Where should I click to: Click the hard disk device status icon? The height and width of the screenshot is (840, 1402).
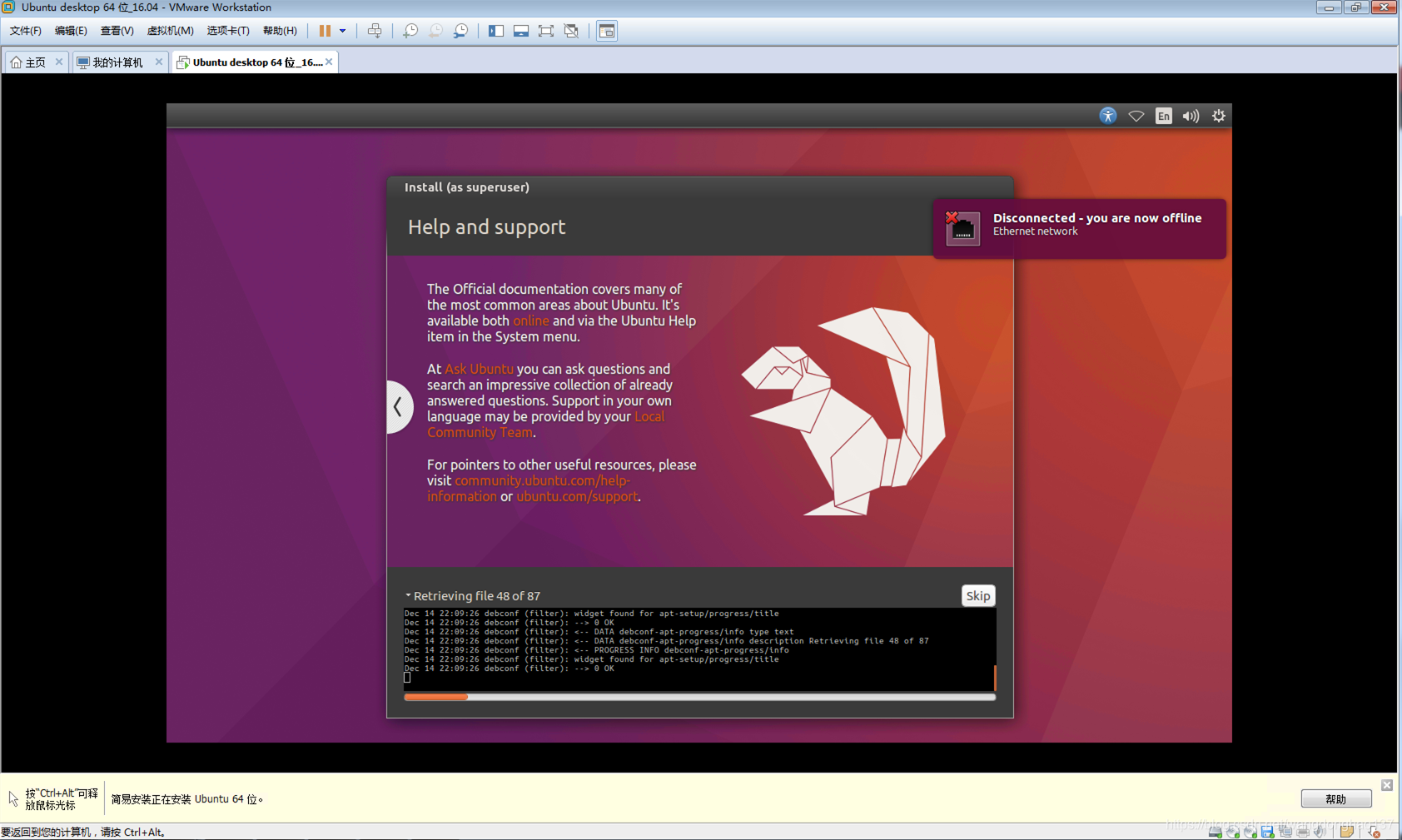[1216, 832]
